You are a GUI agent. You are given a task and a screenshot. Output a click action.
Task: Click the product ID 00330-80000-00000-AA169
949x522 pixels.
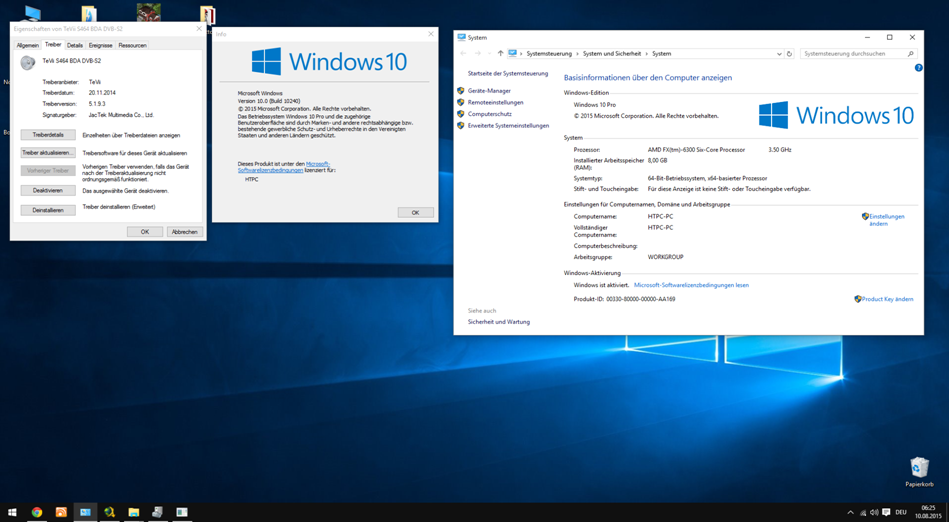pyautogui.click(x=641, y=299)
